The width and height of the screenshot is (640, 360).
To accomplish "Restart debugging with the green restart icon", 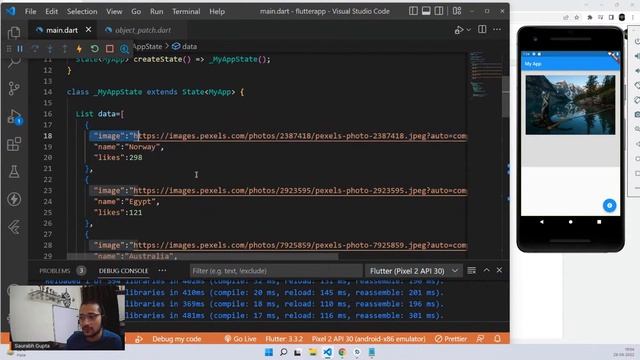I will click(x=94, y=49).
